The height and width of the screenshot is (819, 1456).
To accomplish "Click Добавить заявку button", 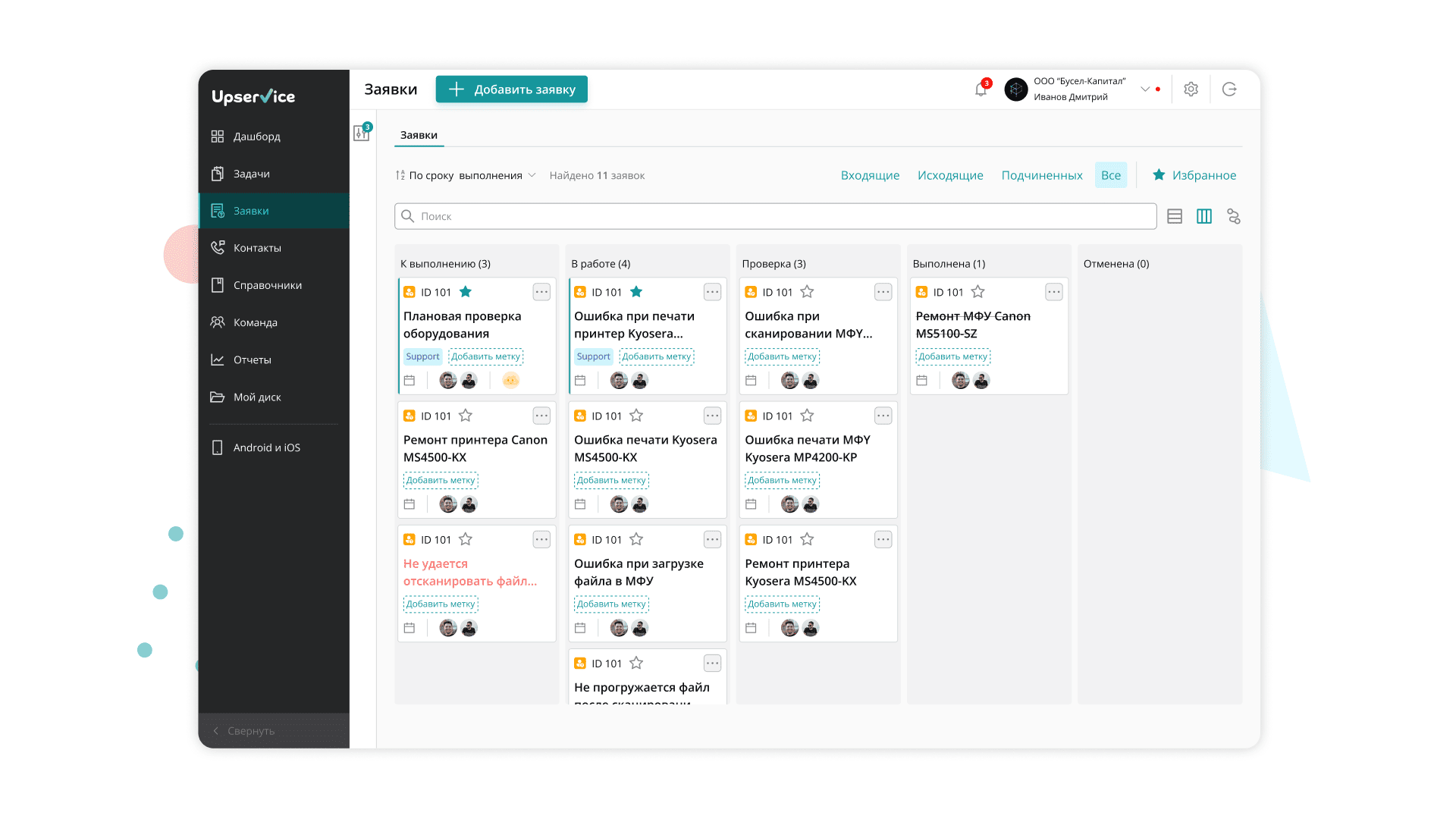I will coord(512,89).
